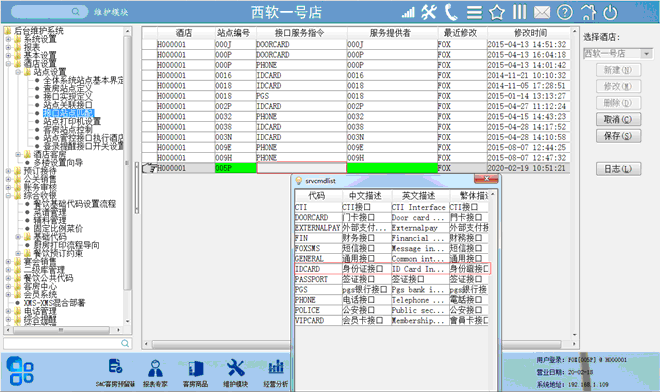Click the 修改时间 column header

(x=528, y=33)
